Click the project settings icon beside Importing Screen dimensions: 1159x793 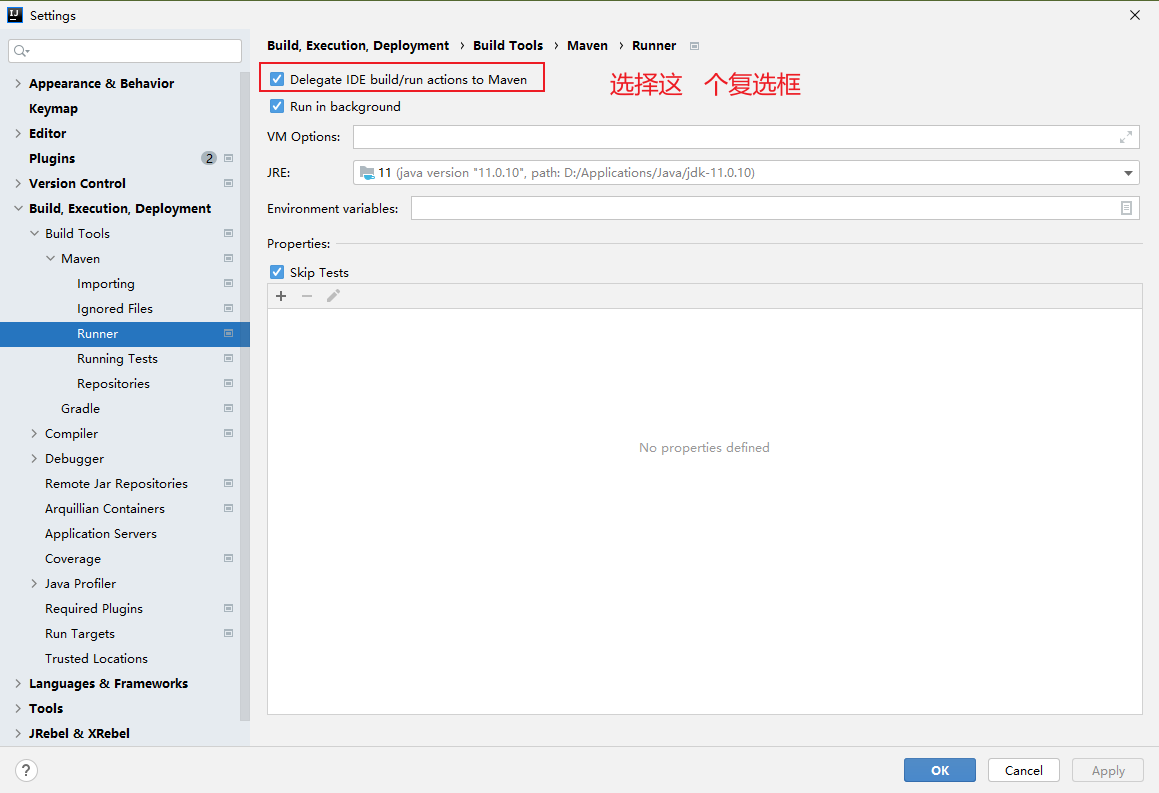click(228, 284)
